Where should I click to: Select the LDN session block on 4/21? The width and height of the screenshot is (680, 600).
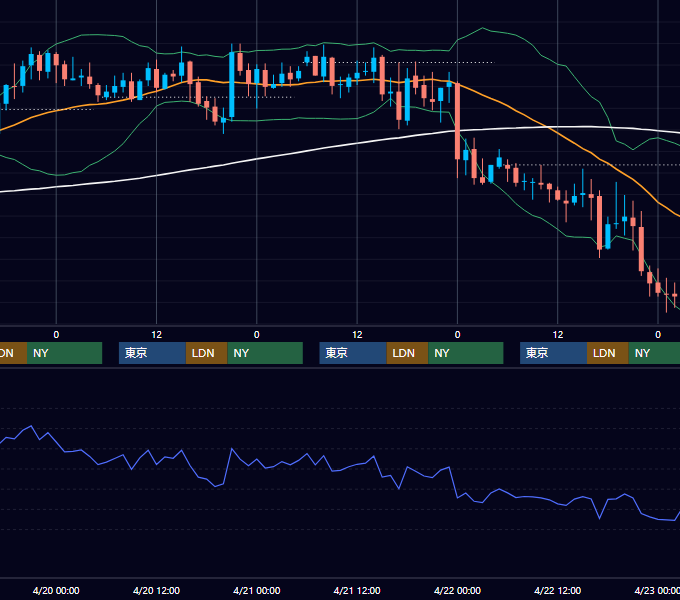(407, 353)
